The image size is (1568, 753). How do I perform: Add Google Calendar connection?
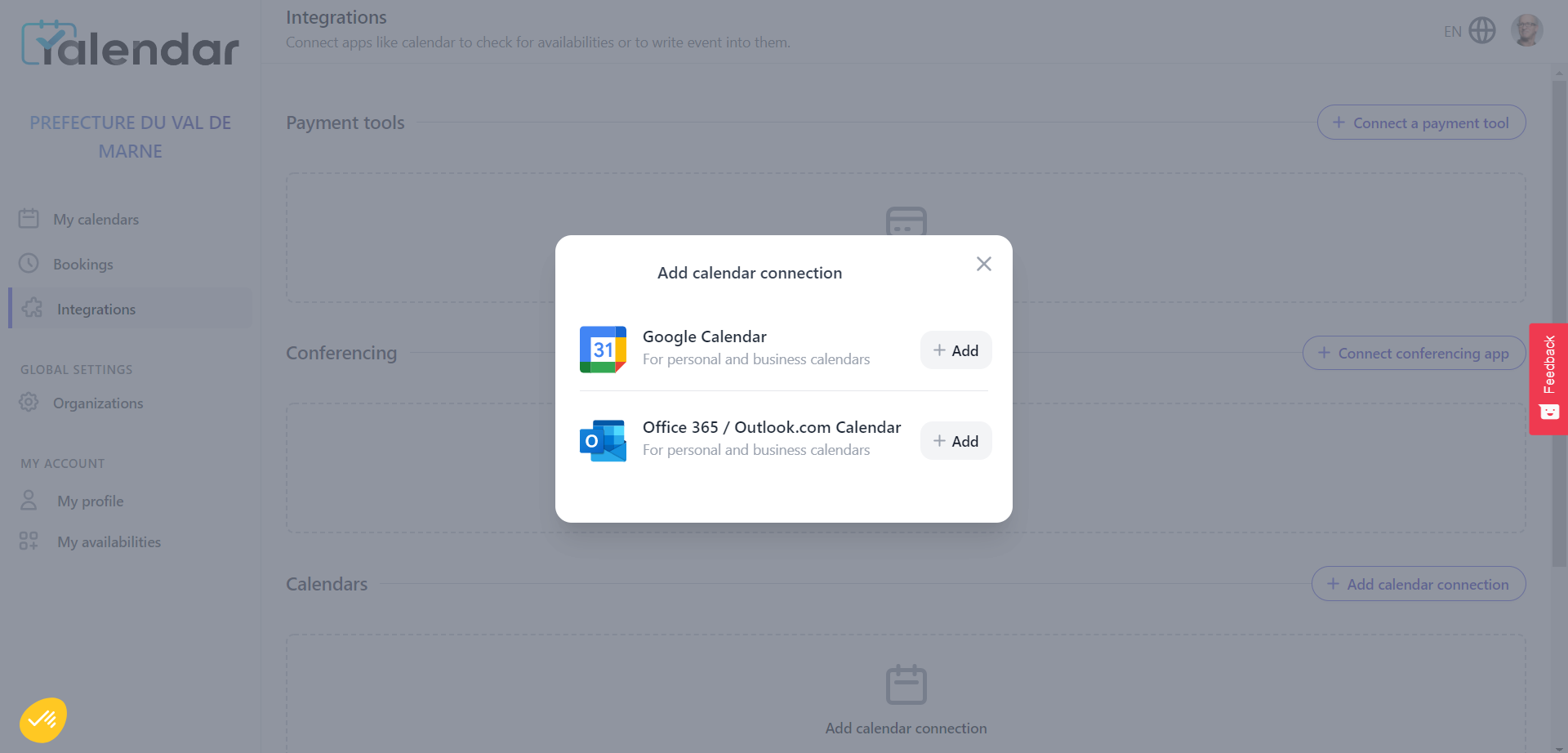point(955,350)
